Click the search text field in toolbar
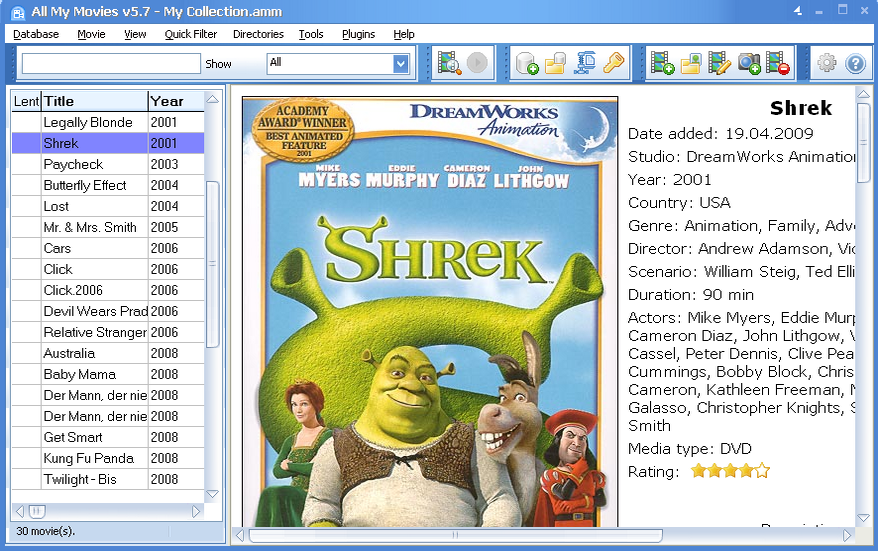878x551 pixels. (111, 63)
